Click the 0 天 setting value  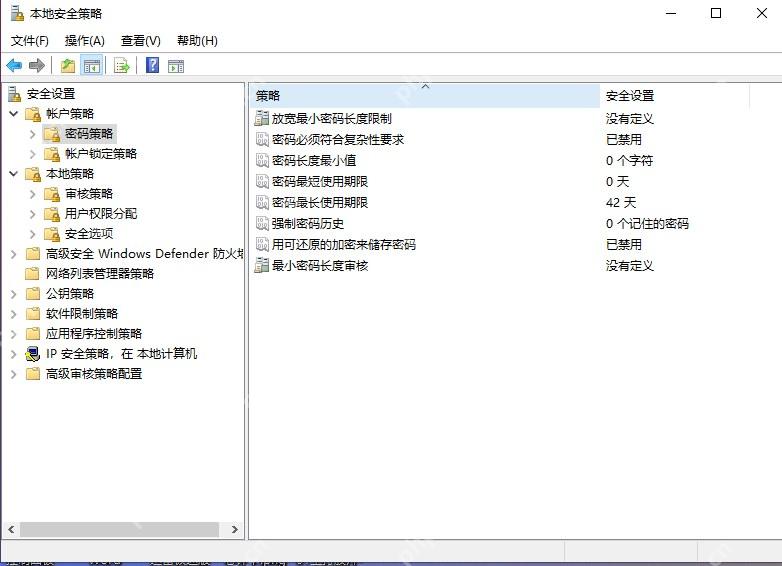(x=617, y=182)
